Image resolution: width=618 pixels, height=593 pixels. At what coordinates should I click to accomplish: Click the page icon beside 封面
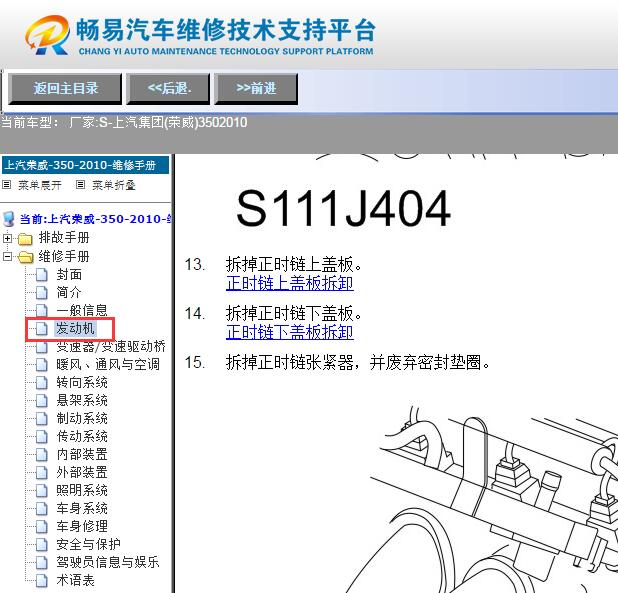[42, 275]
